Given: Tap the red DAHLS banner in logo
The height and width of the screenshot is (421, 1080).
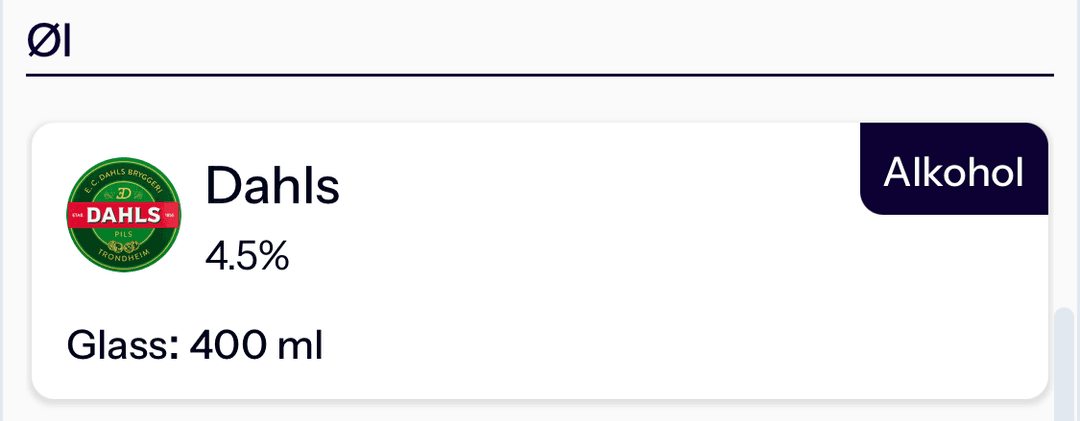Looking at the screenshot, I should pyautogui.click(x=127, y=215).
